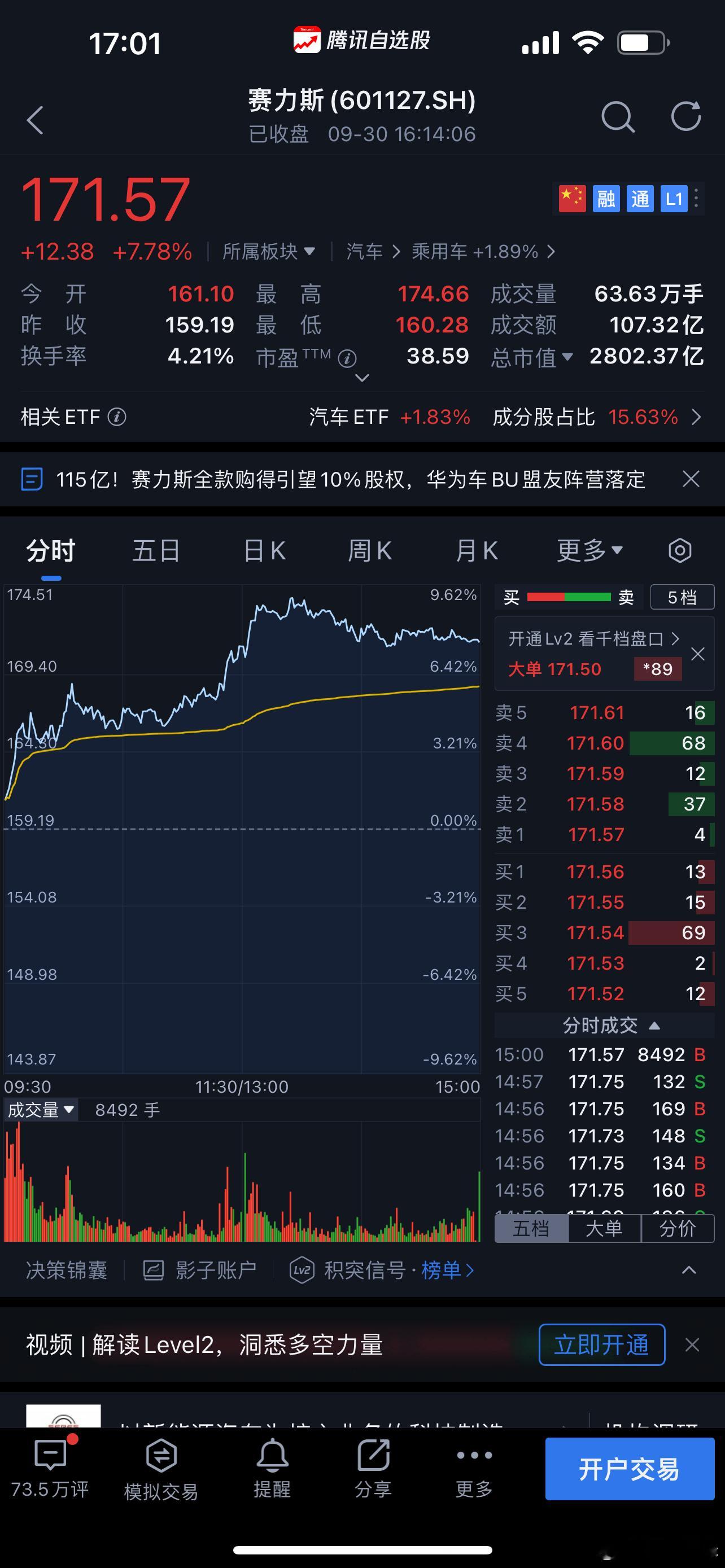This screenshot has width=725, height=1568.
Task: Toggle the 5档 depth button
Action: [x=683, y=597]
